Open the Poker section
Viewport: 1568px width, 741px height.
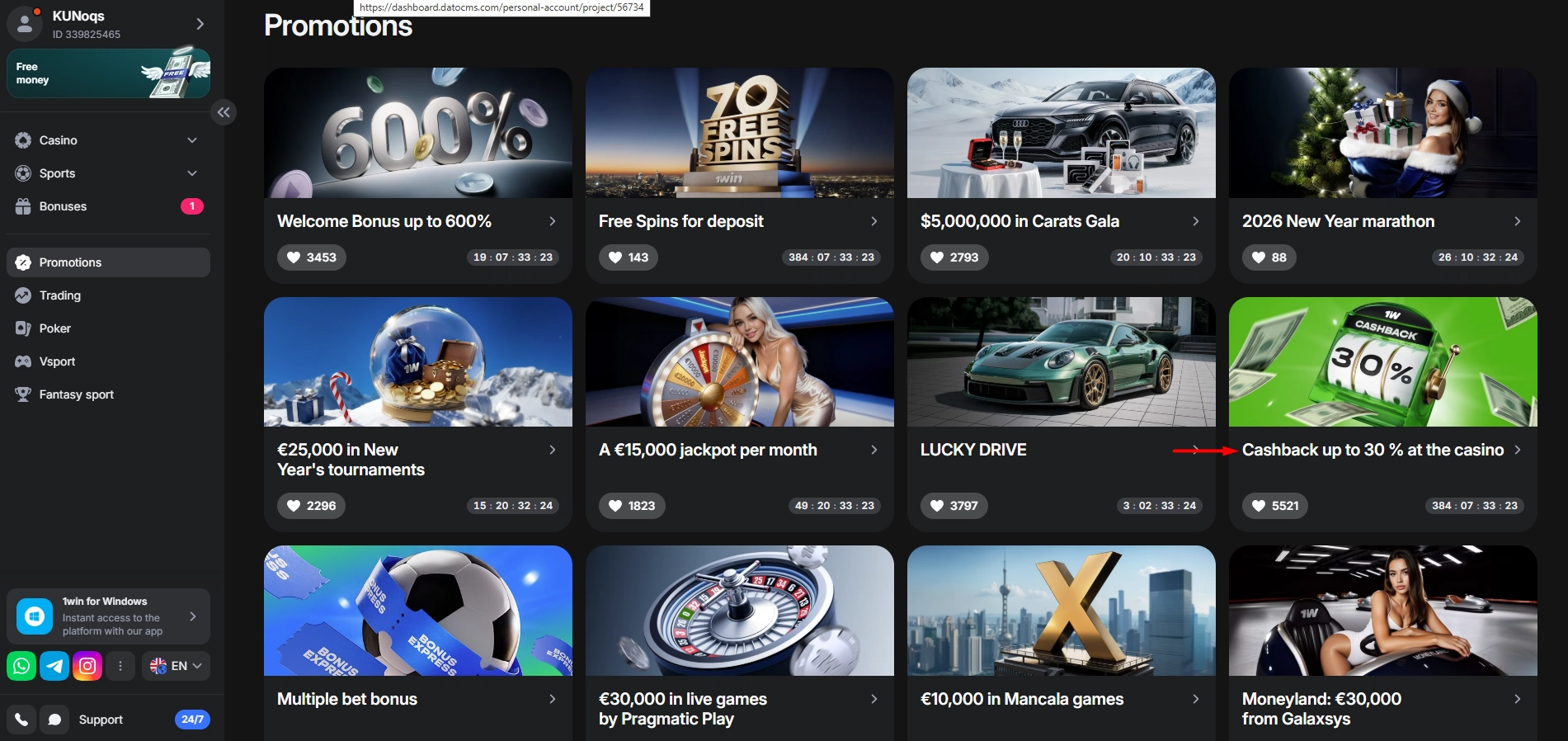coord(55,328)
